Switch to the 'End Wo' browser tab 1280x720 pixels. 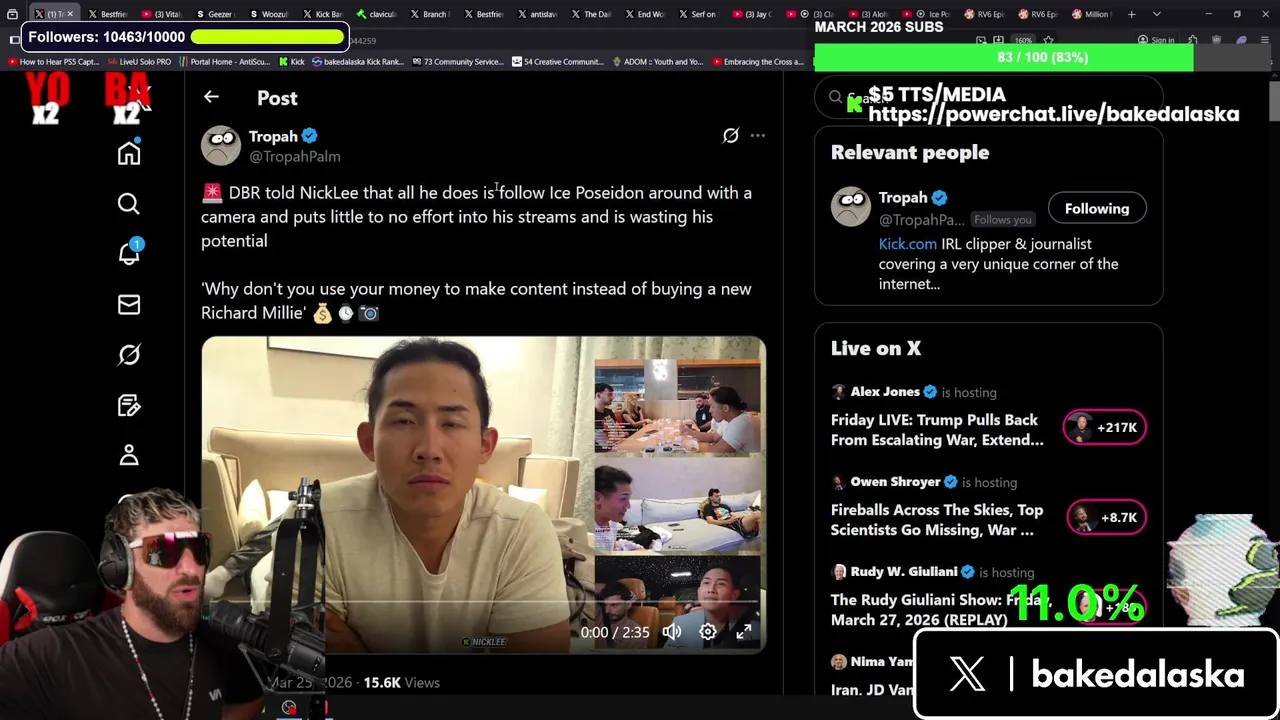(645, 14)
